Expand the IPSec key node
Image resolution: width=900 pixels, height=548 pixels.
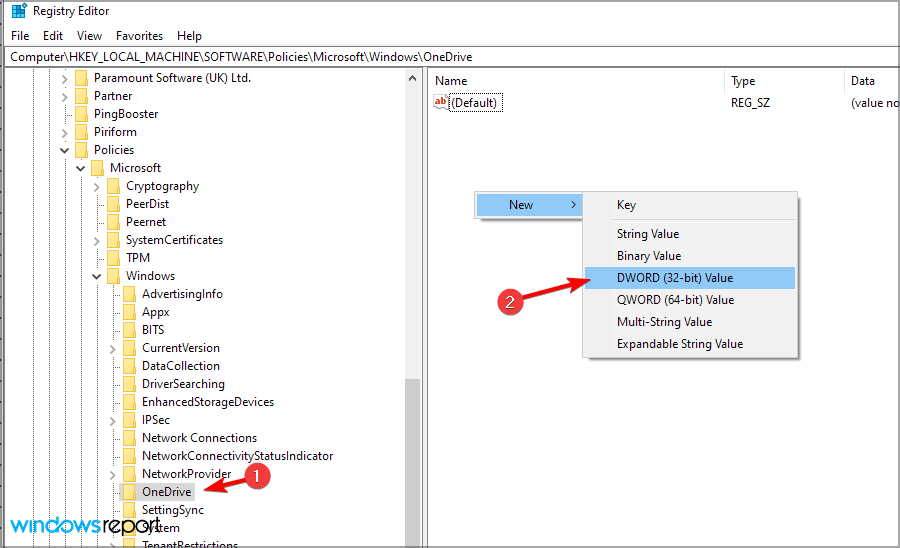(112, 421)
